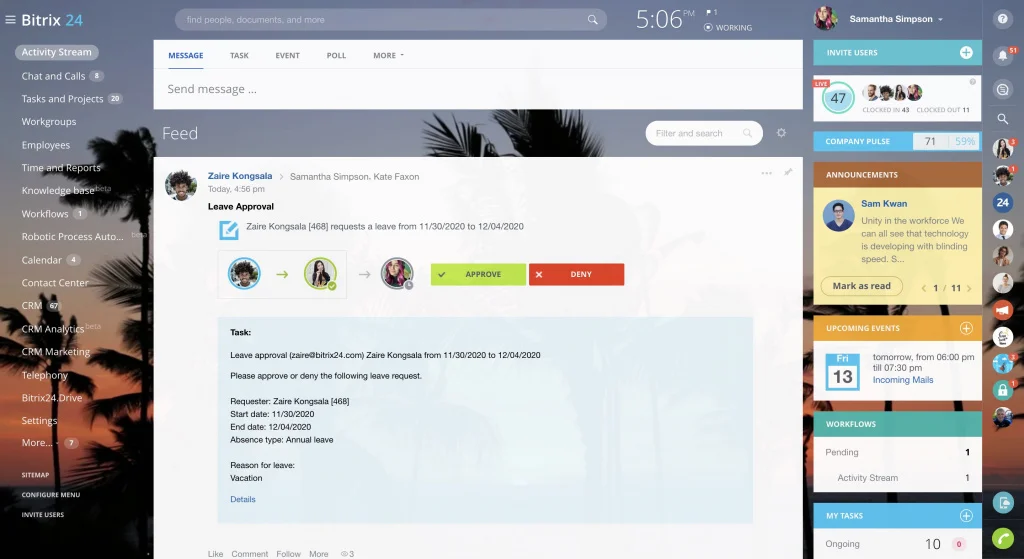
Task: Open the help question mark icon
Action: coord(1002,19)
